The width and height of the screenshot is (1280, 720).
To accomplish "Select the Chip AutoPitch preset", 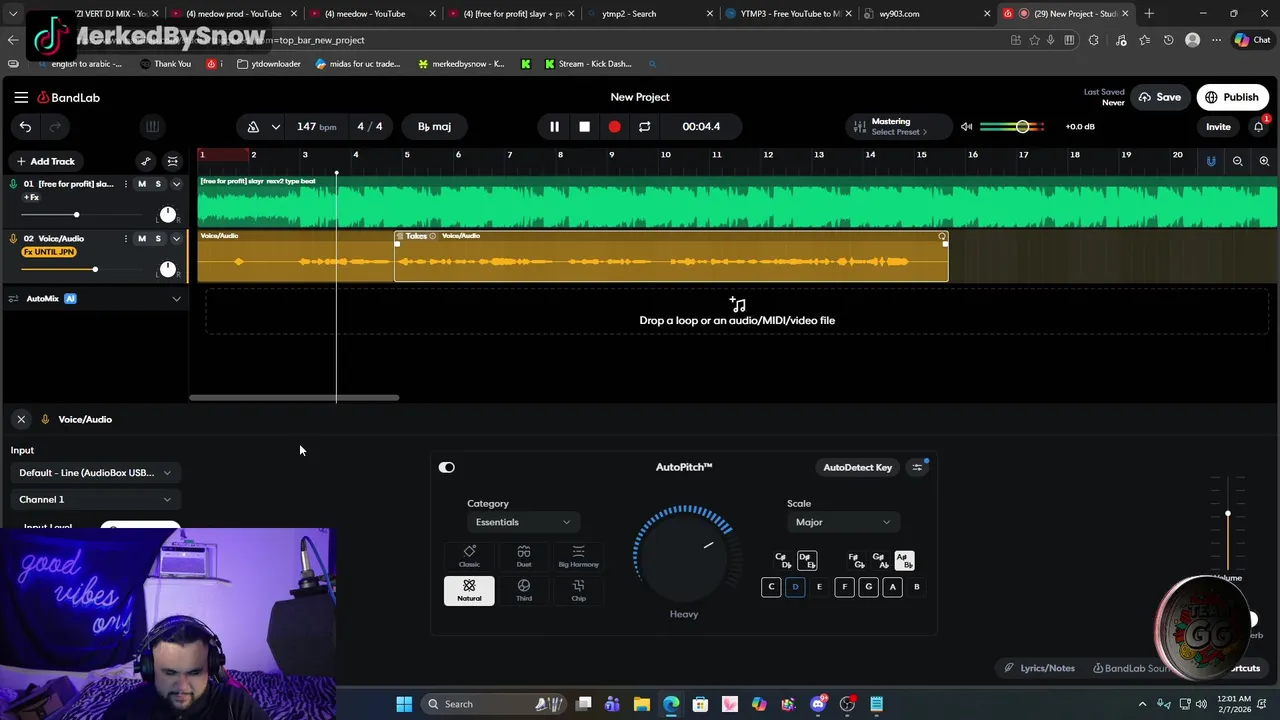I will [578, 591].
